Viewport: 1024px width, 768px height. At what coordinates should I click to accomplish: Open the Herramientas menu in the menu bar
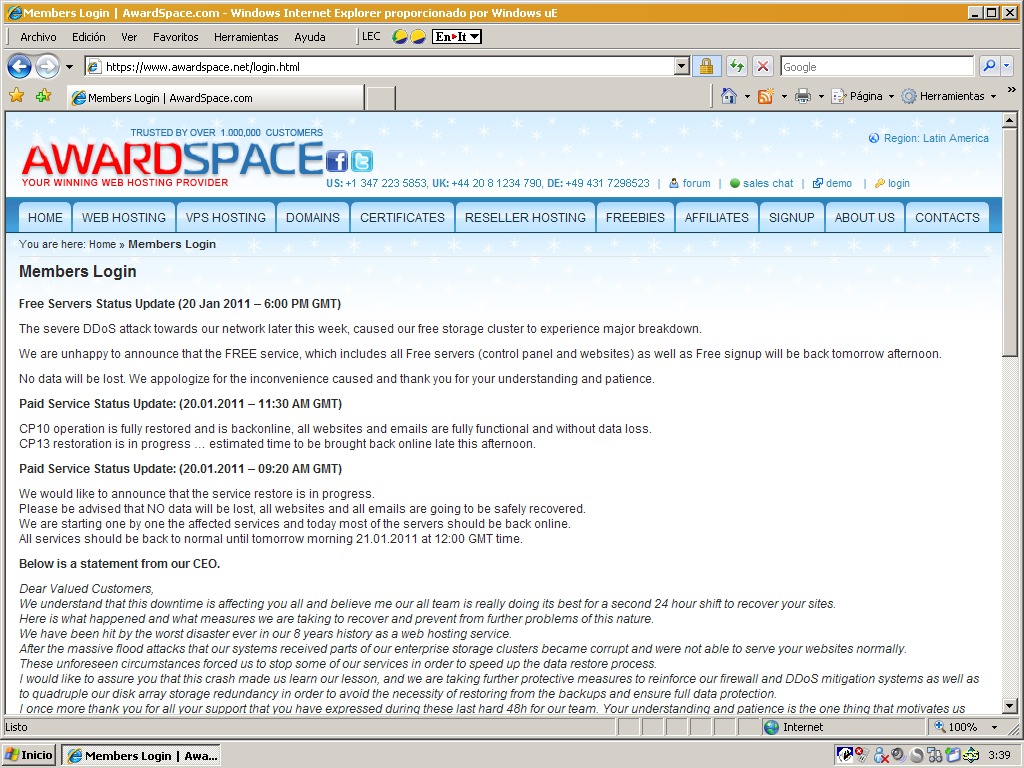246,37
